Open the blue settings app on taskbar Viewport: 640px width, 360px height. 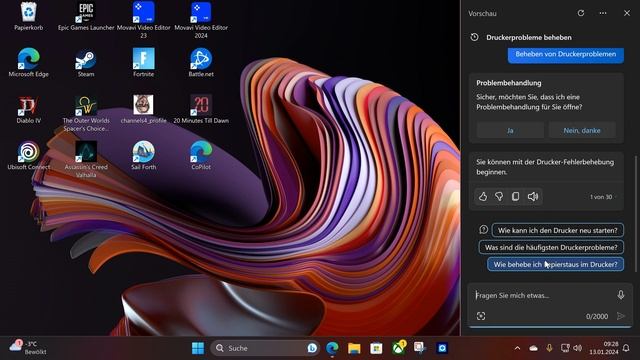pos(442,348)
